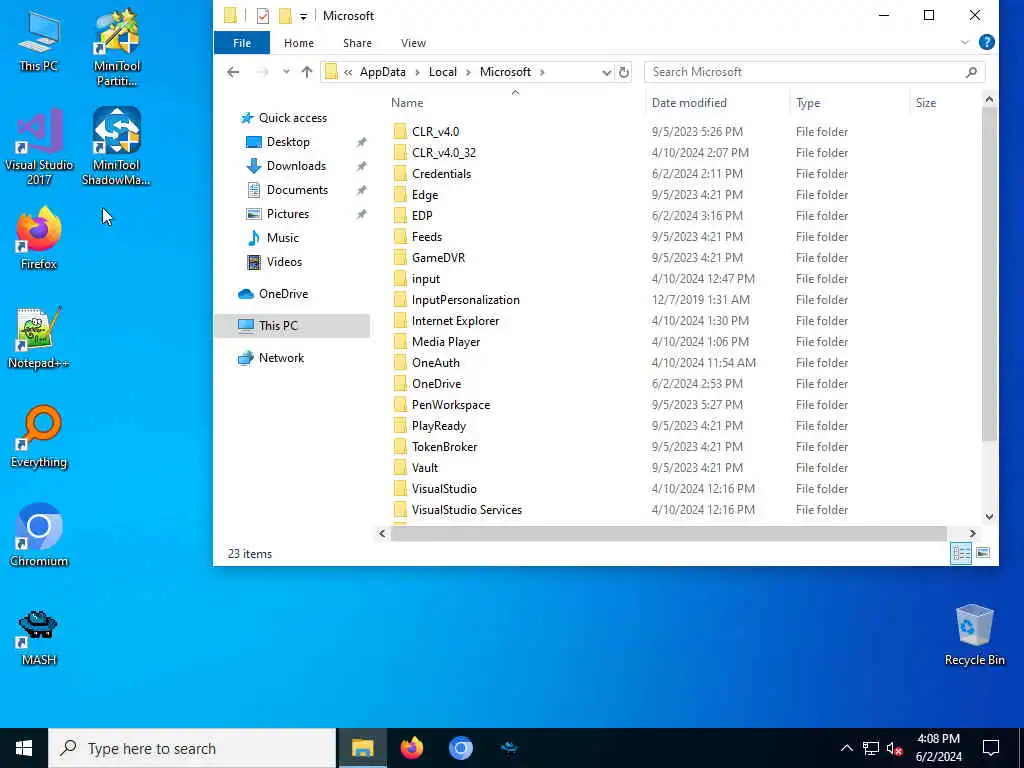The height and width of the screenshot is (768, 1024).
Task: Open the File menu tab
Action: click(242, 42)
